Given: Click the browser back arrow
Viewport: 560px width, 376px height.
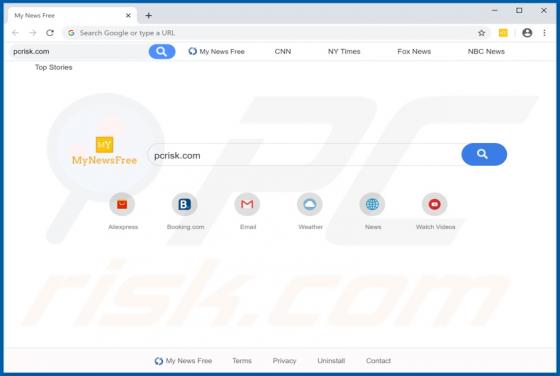Looking at the screenshot, I should pyautogui.click(x=15, y=33).
